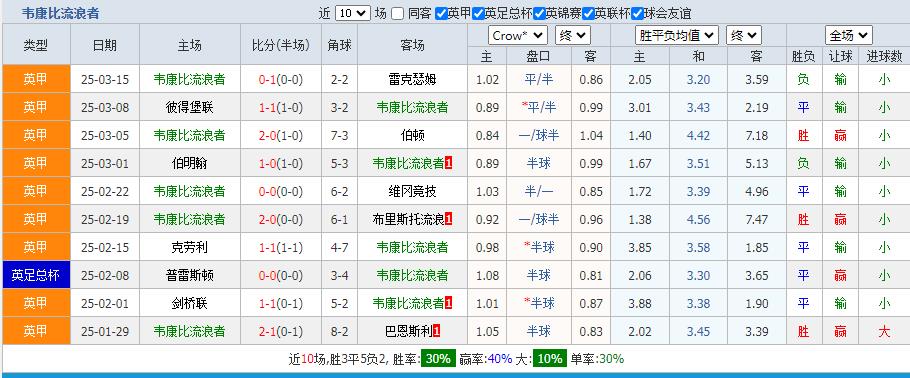Click the 类型 column header
The height and width of the screenshot is (378, 910).
click(x=36, y=45)
